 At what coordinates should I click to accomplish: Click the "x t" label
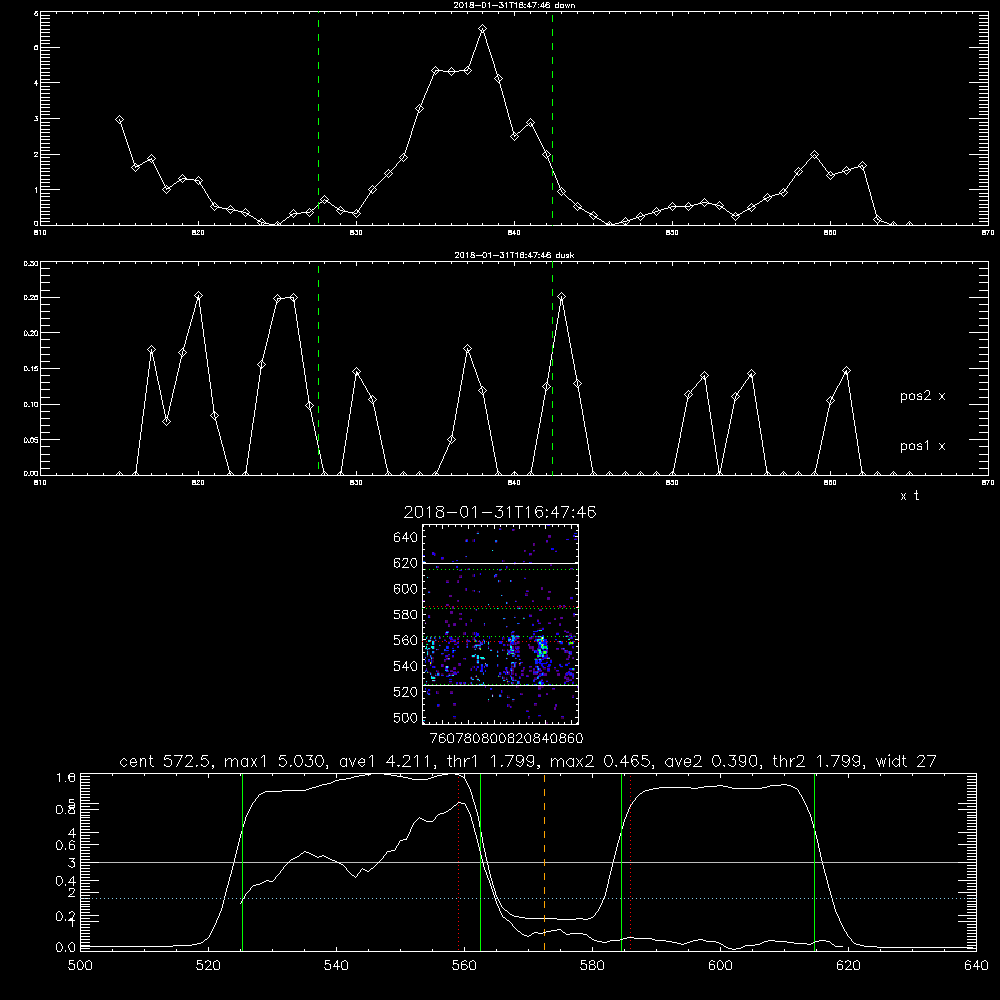[909, 496]
